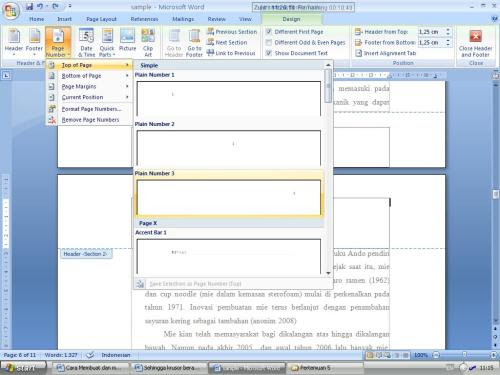Toggle Different First Page checkbox
This screenshot has width=500, height=375.
click(x=269, y=32)
